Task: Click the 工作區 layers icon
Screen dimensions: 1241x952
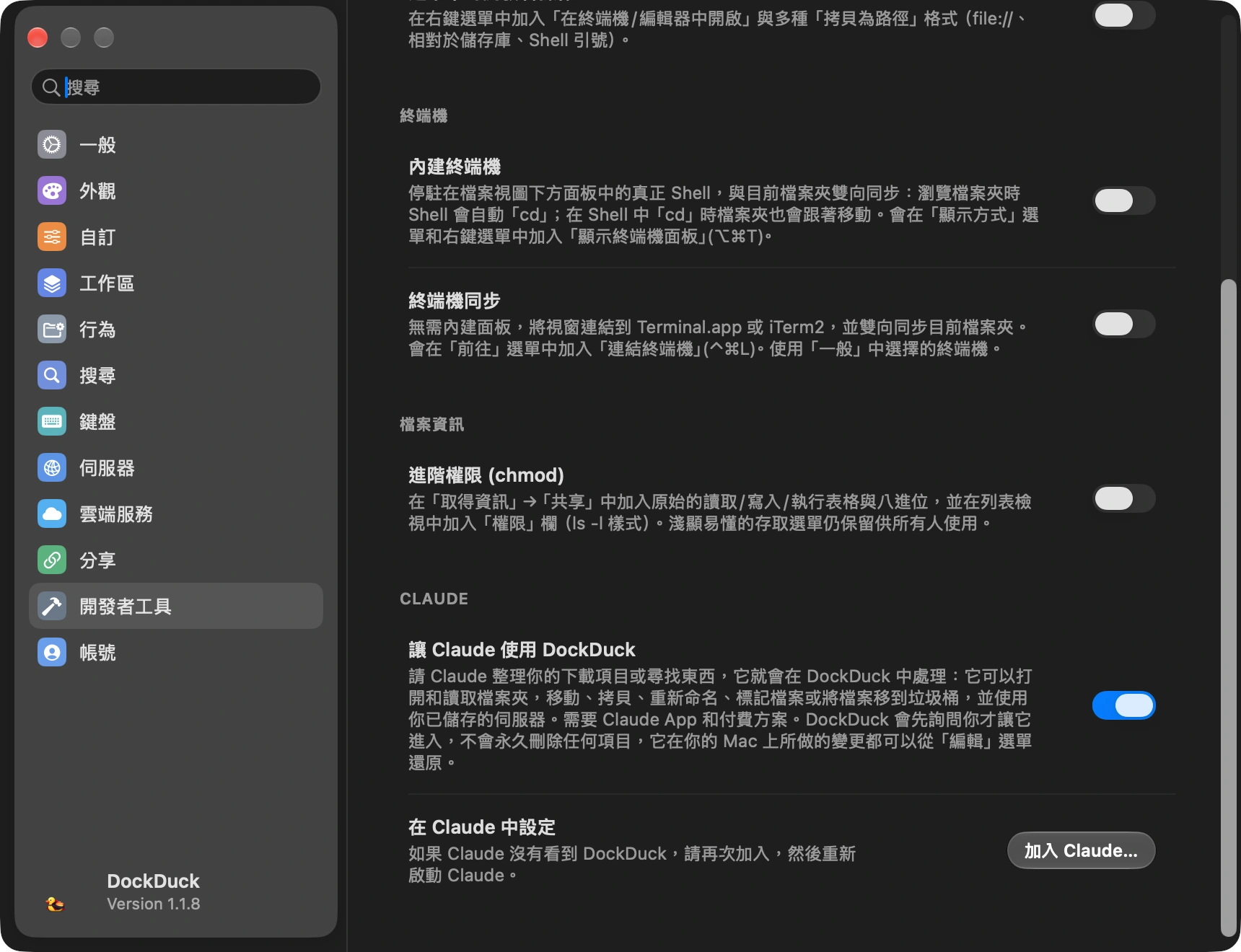Action: coord(52,283)
